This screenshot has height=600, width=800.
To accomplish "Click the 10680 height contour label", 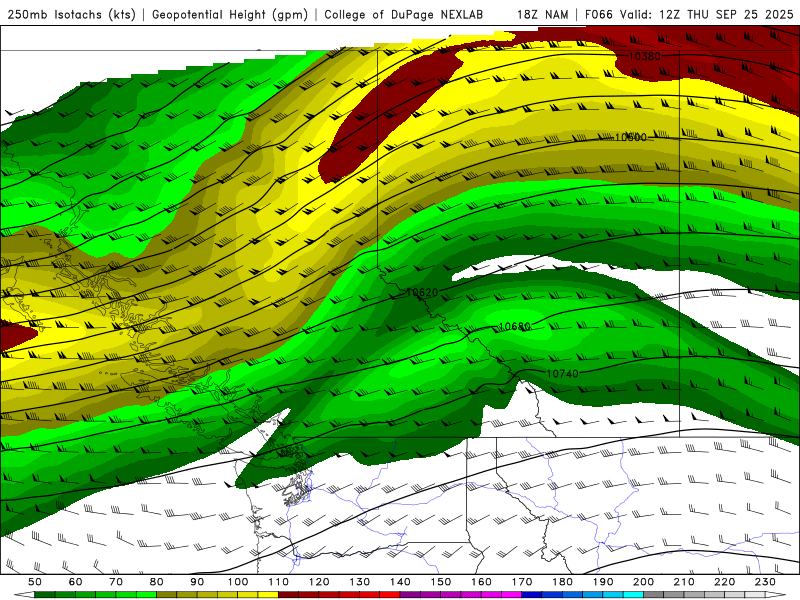I will click(x=515, y=327).
